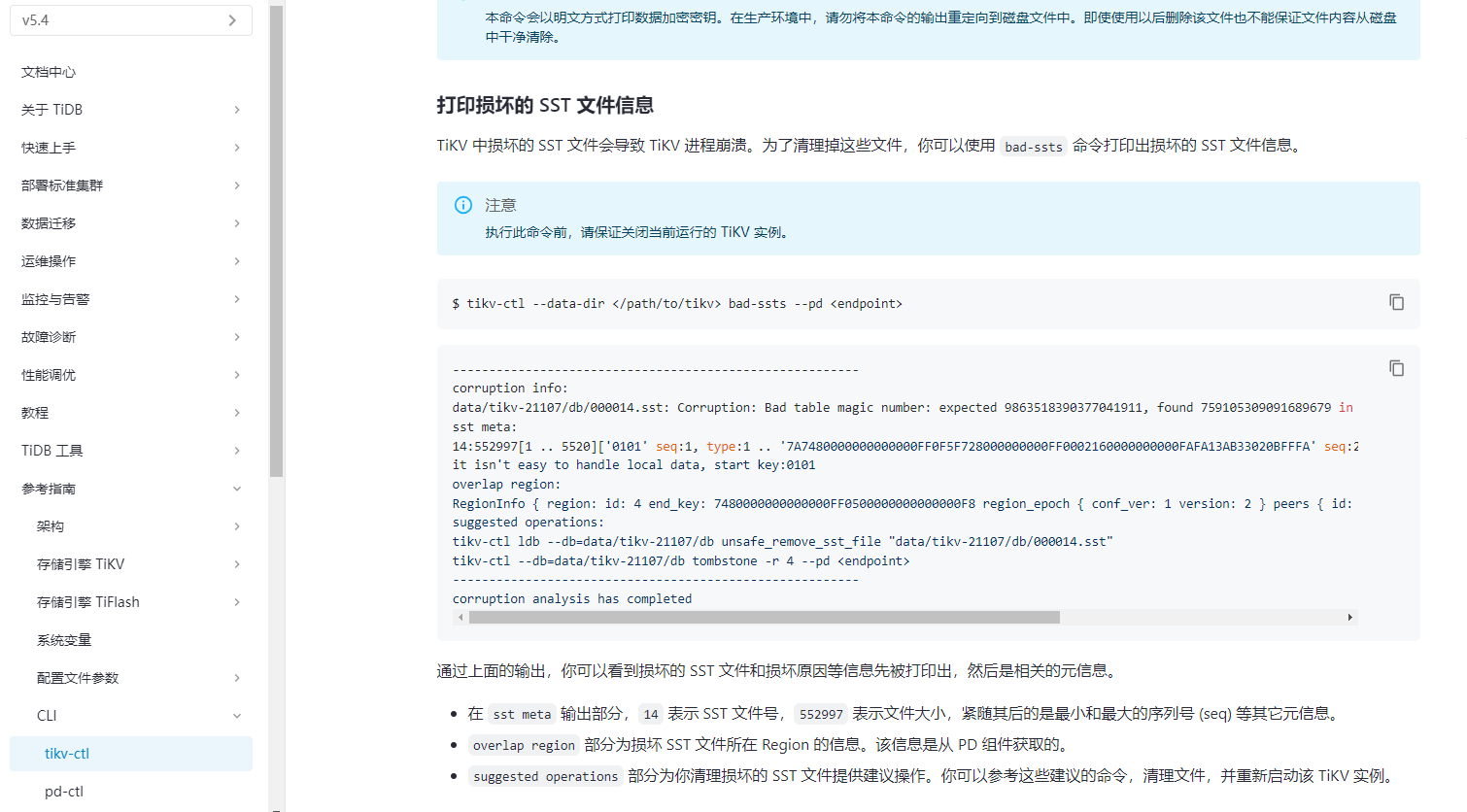This screenshot has height=812, width=1467.
Task: Click the sidebar vertical scrollbar
Action: pos(277,241)
